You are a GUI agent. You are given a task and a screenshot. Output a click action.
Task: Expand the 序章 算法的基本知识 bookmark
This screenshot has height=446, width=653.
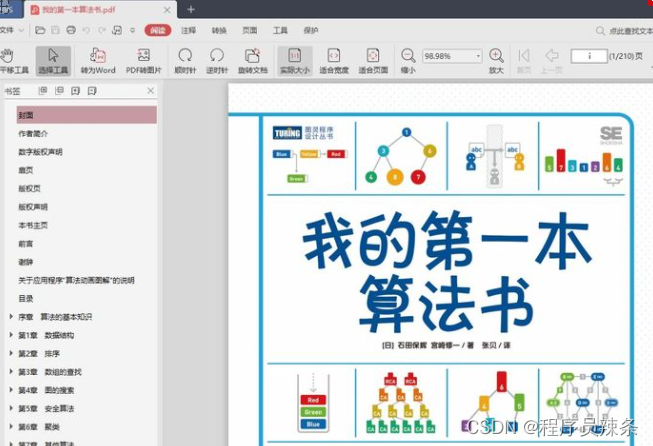11,317
